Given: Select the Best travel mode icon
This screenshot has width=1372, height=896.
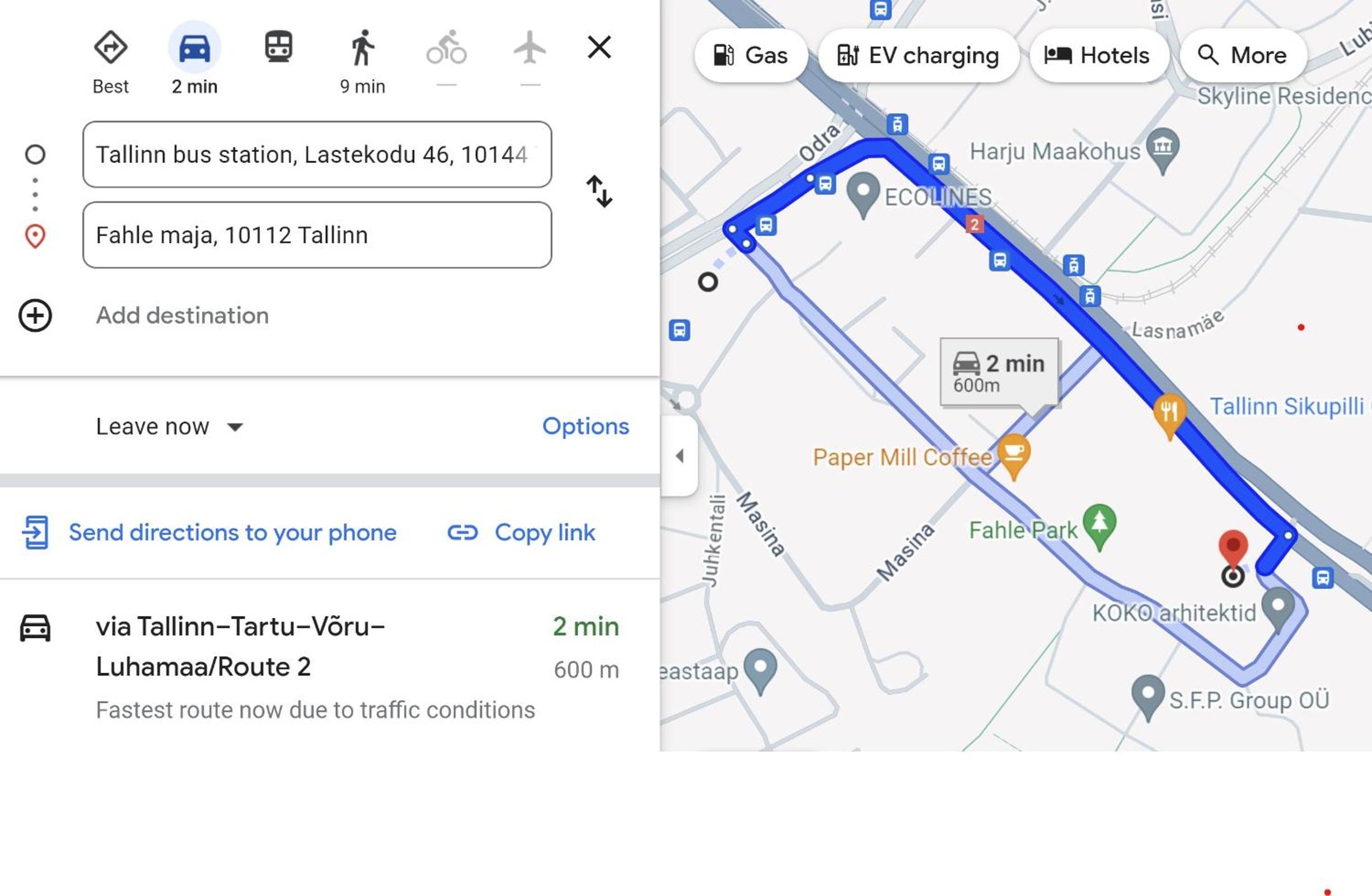Looking at the screenshot, I should pyautogui.click(x=111, y=47).
